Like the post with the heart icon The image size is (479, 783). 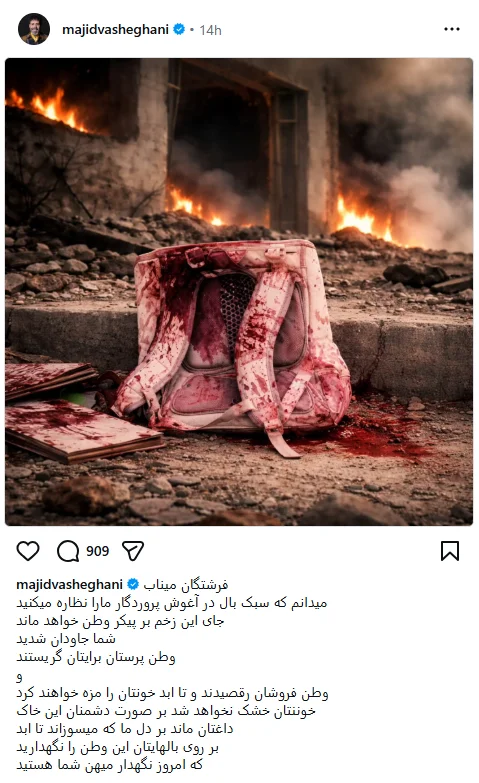28,551
